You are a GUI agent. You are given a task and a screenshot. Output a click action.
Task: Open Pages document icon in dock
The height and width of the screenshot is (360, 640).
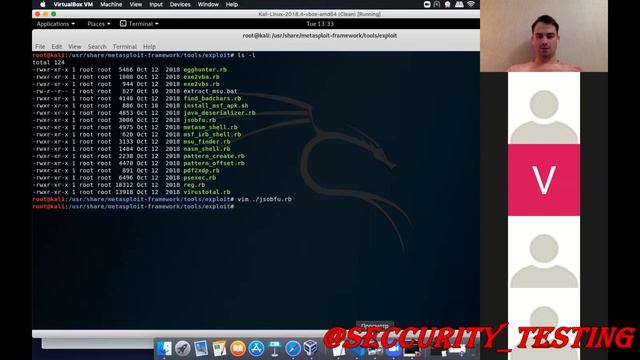pos(219,348)
